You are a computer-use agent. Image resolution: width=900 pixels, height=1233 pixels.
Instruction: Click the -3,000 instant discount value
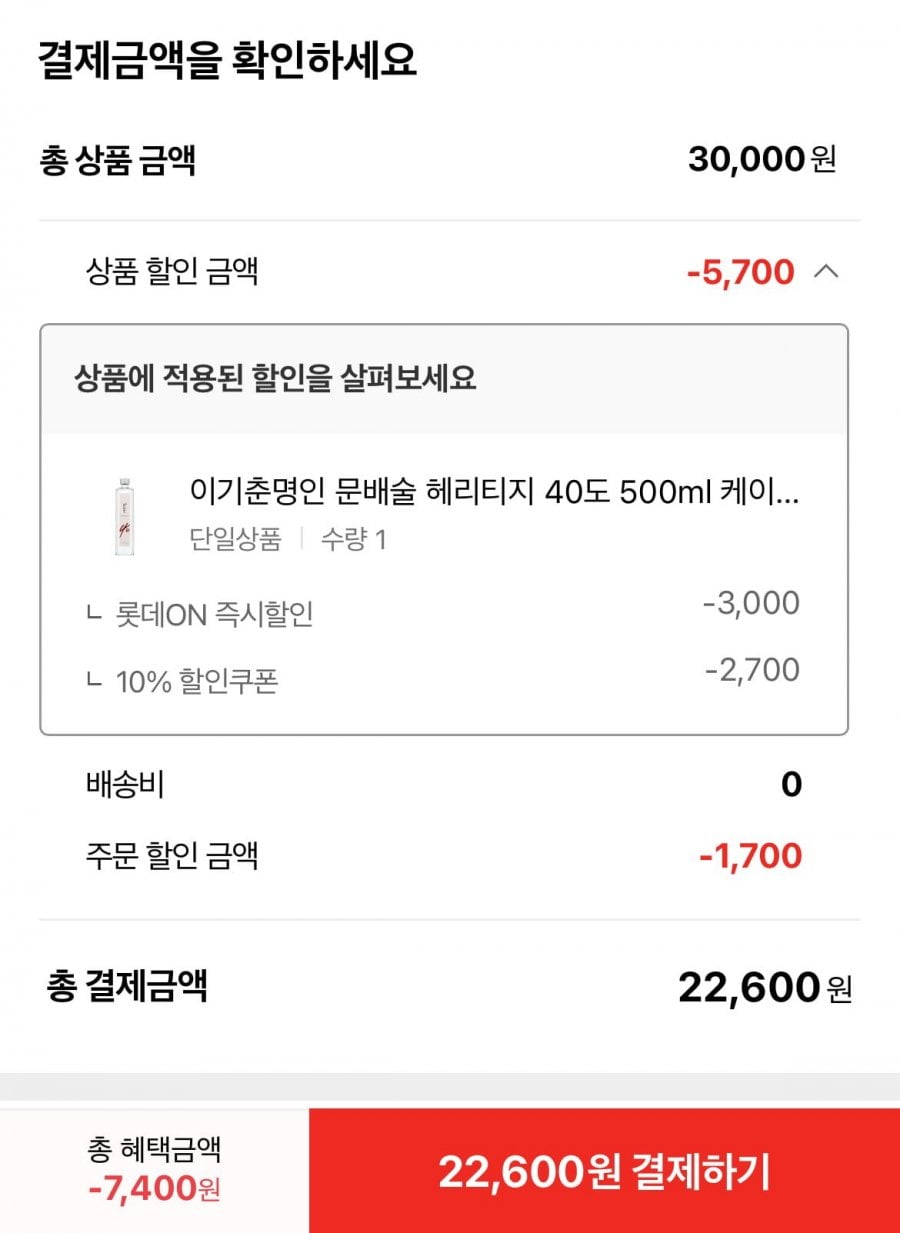coord(751,604)
